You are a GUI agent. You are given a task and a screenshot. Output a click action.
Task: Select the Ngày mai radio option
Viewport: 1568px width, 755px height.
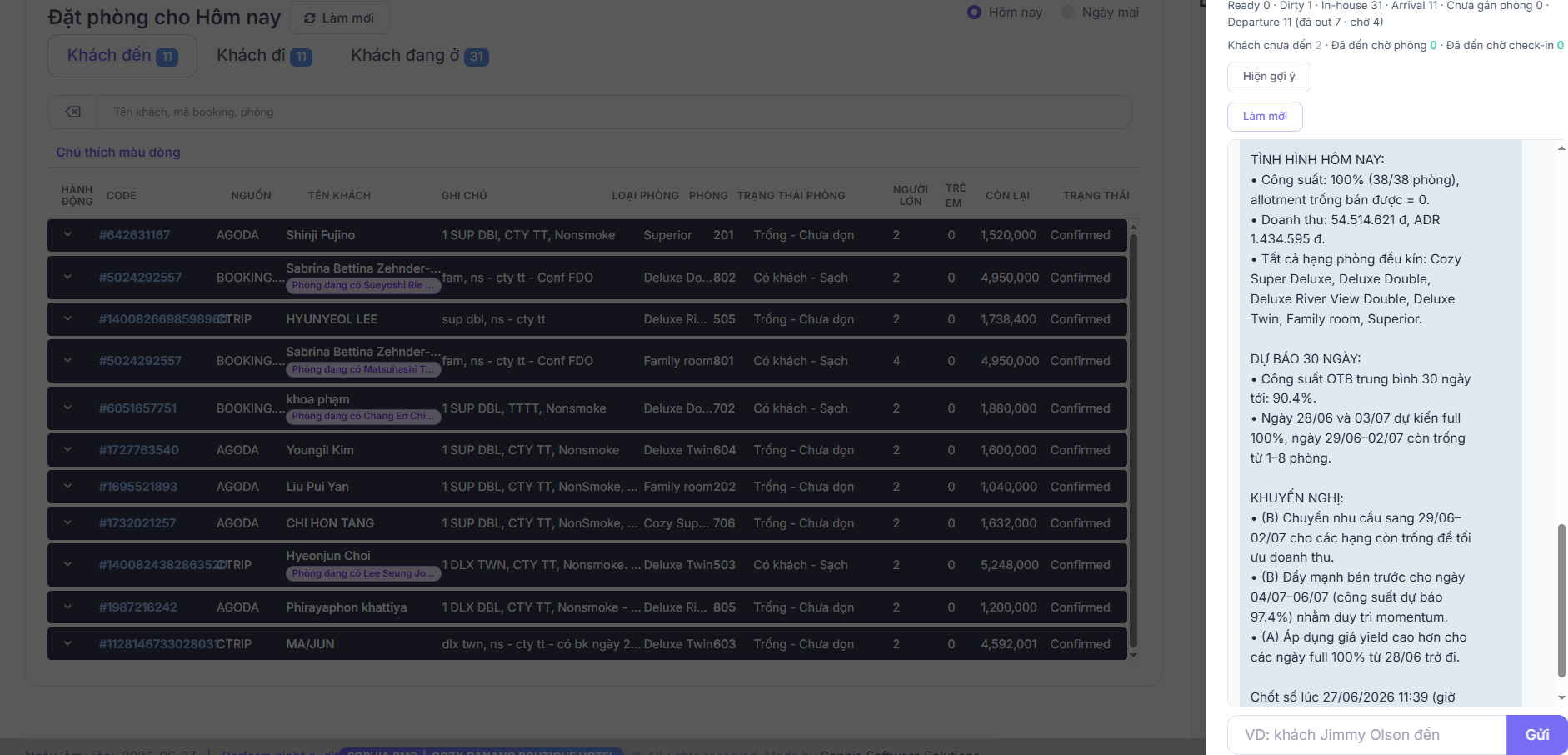[1067, 12]
